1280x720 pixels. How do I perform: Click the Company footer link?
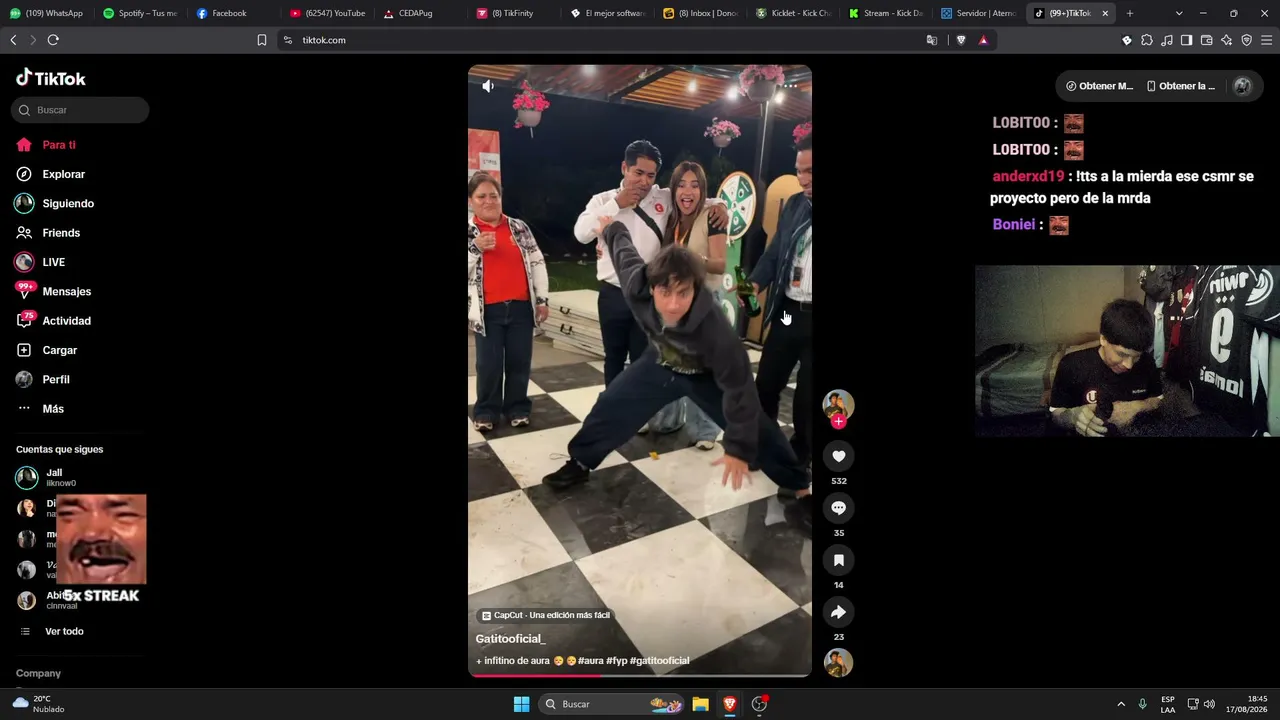click(x=38, y=673)
